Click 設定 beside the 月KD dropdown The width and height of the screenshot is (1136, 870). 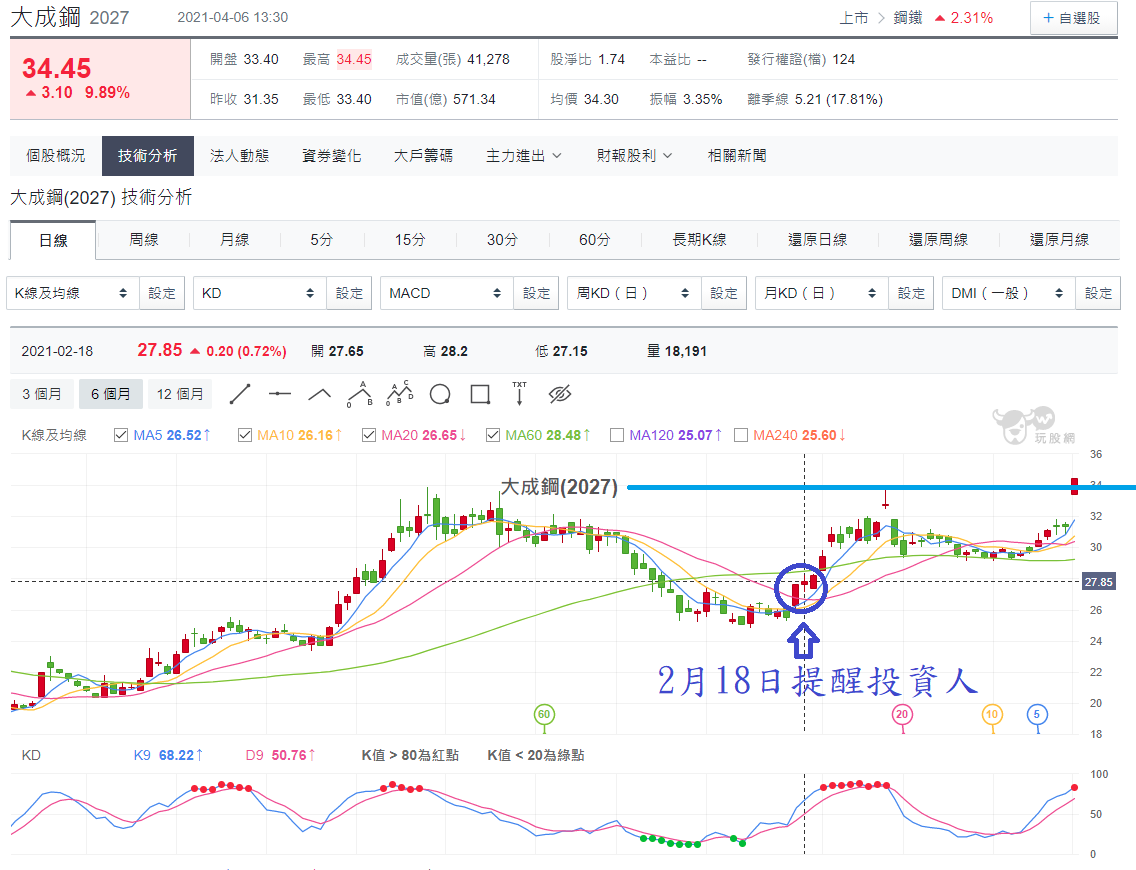911,293
